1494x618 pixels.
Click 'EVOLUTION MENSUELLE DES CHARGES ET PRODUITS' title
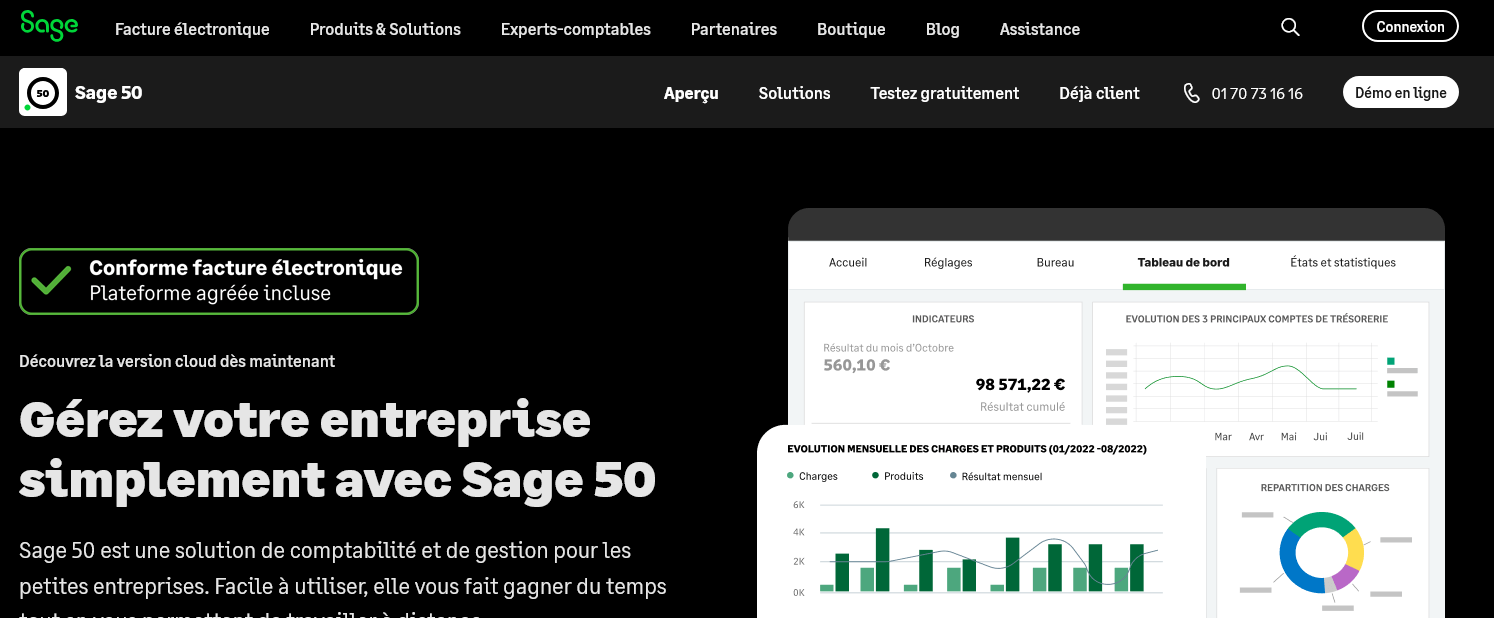(x=967, y=449)
